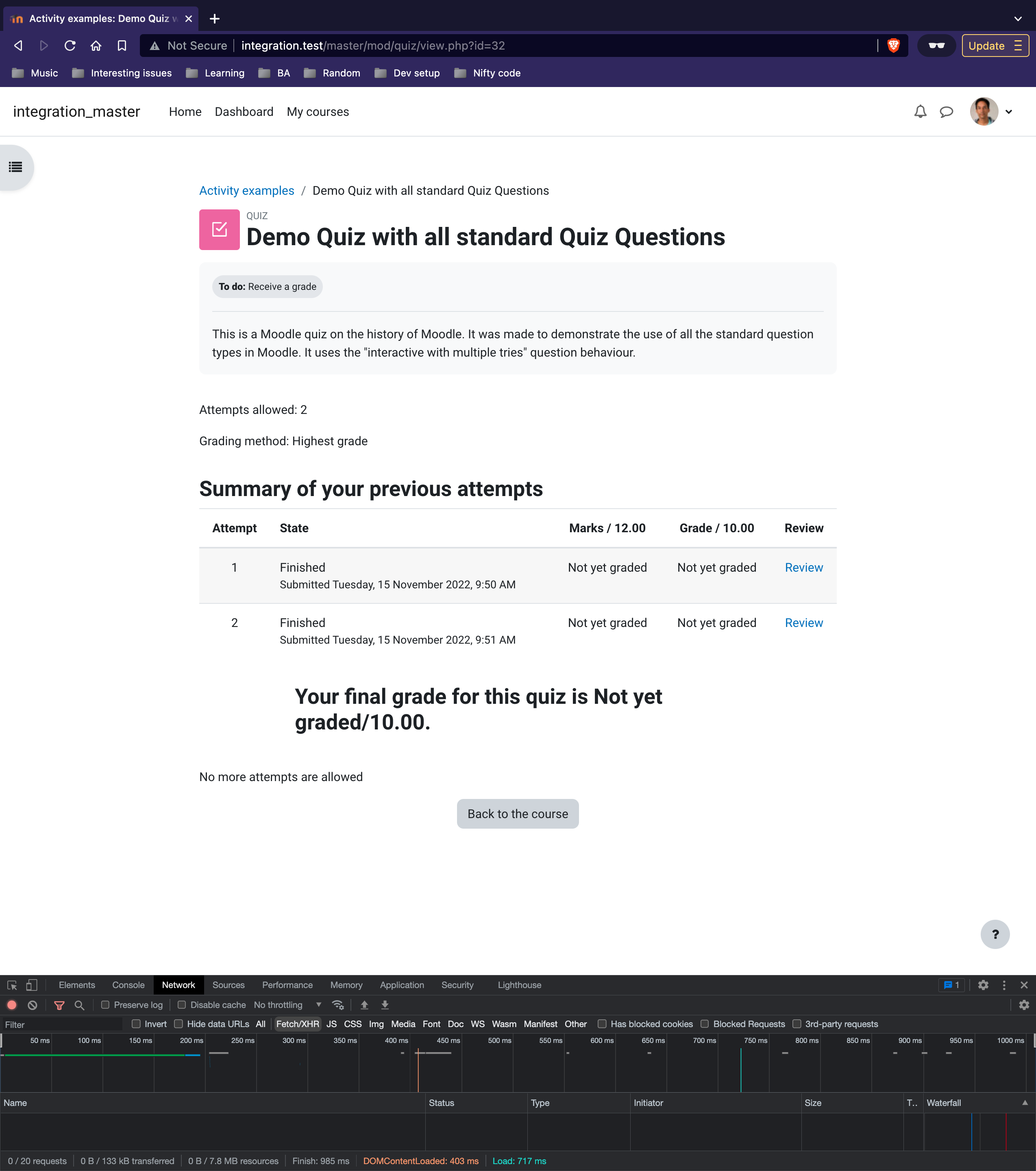This screenshot has width=1036, height=1171.
Task: Tick the Hide data URLs checkbox
Action: point(179,1024)
